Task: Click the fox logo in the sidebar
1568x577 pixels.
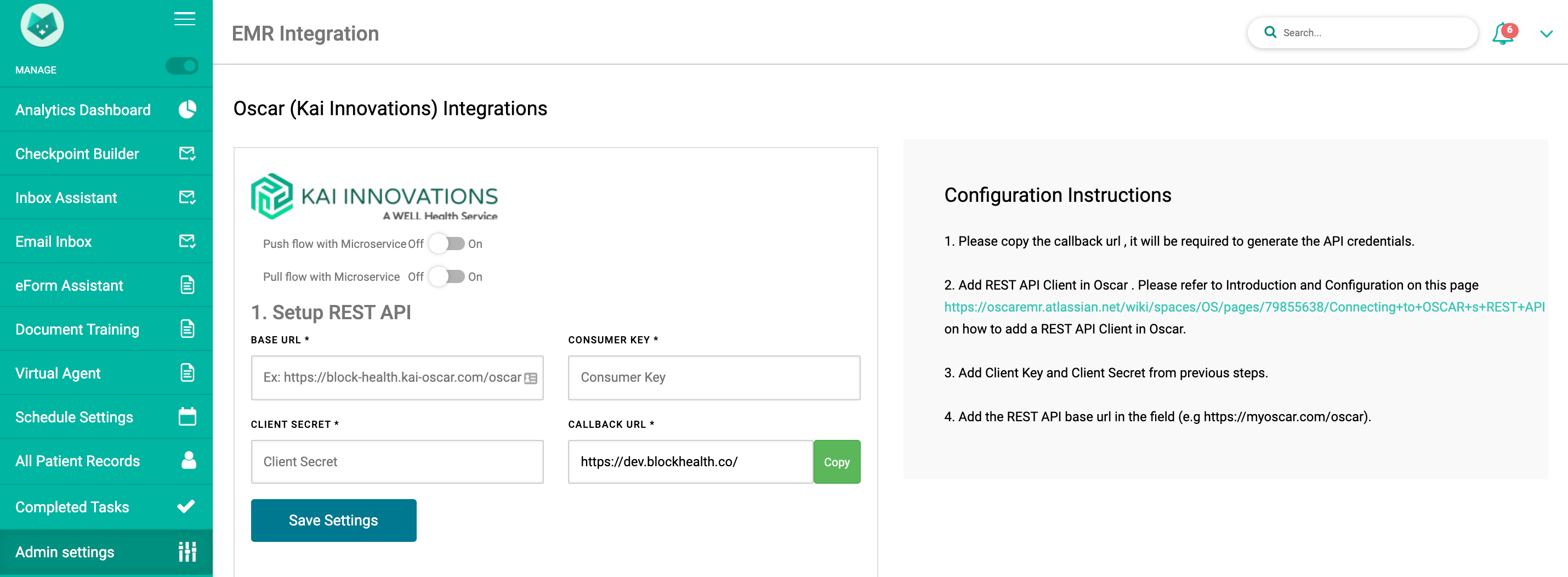Action: tap(42, 26)
